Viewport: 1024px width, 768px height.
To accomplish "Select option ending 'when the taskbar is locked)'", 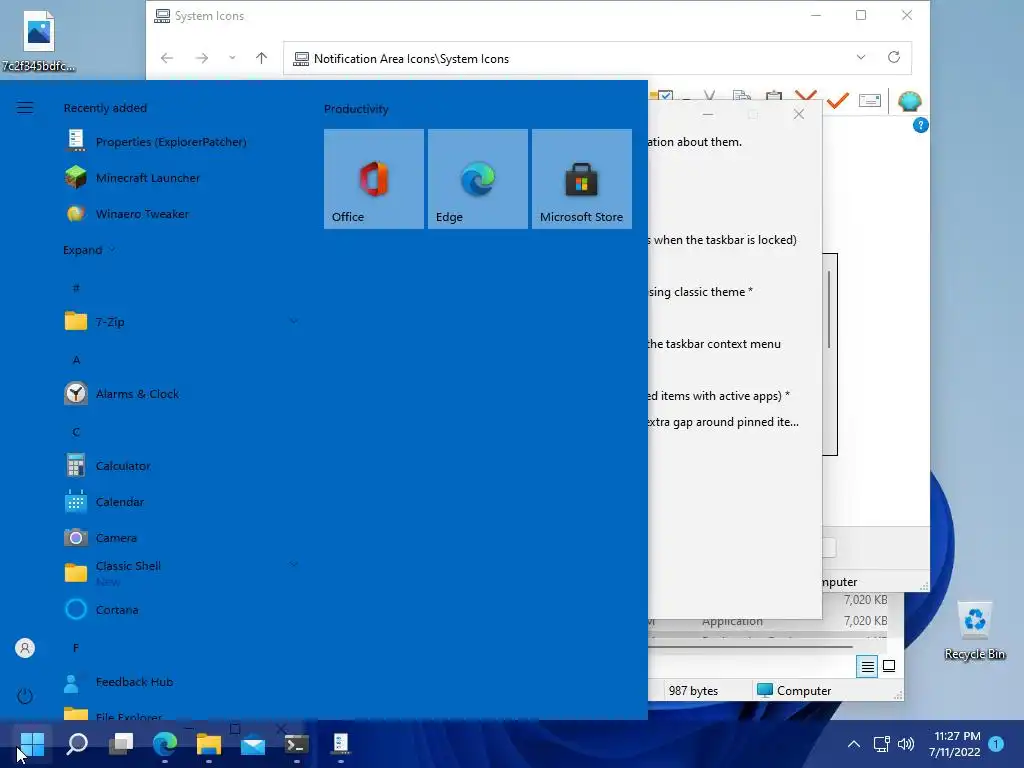I will point(723,240).
